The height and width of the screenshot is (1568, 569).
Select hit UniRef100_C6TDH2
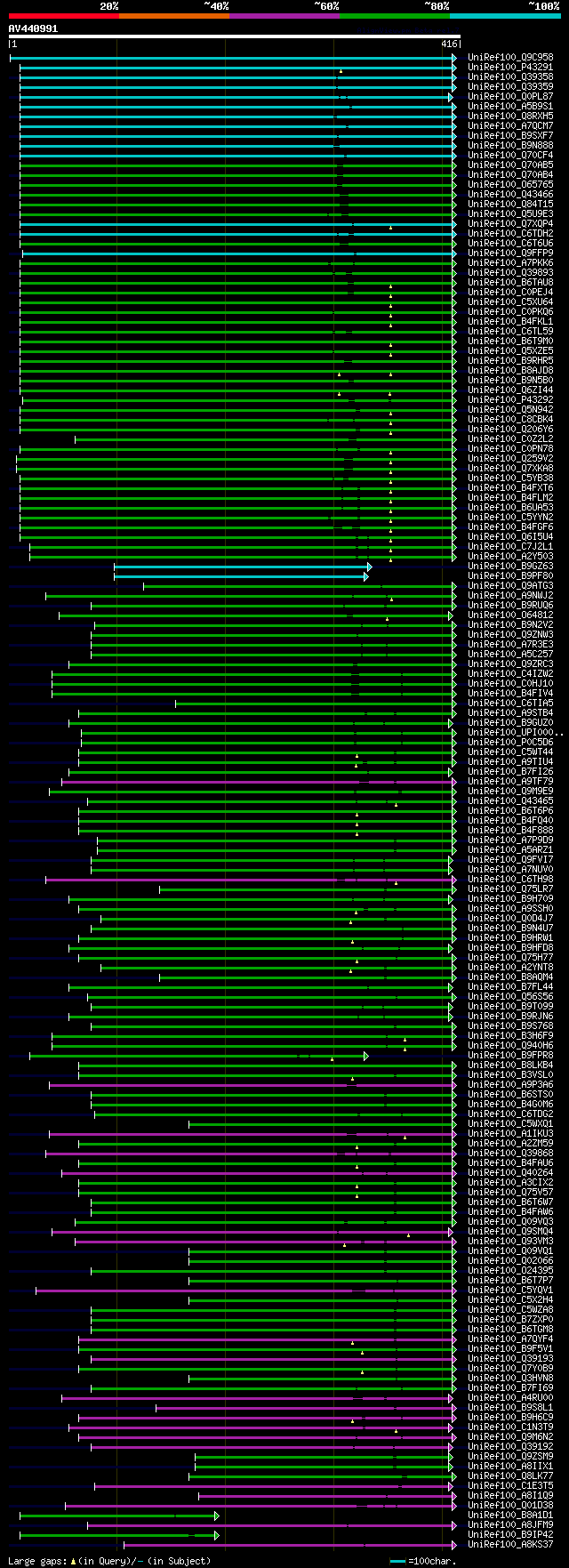click(x=510, y=234)
